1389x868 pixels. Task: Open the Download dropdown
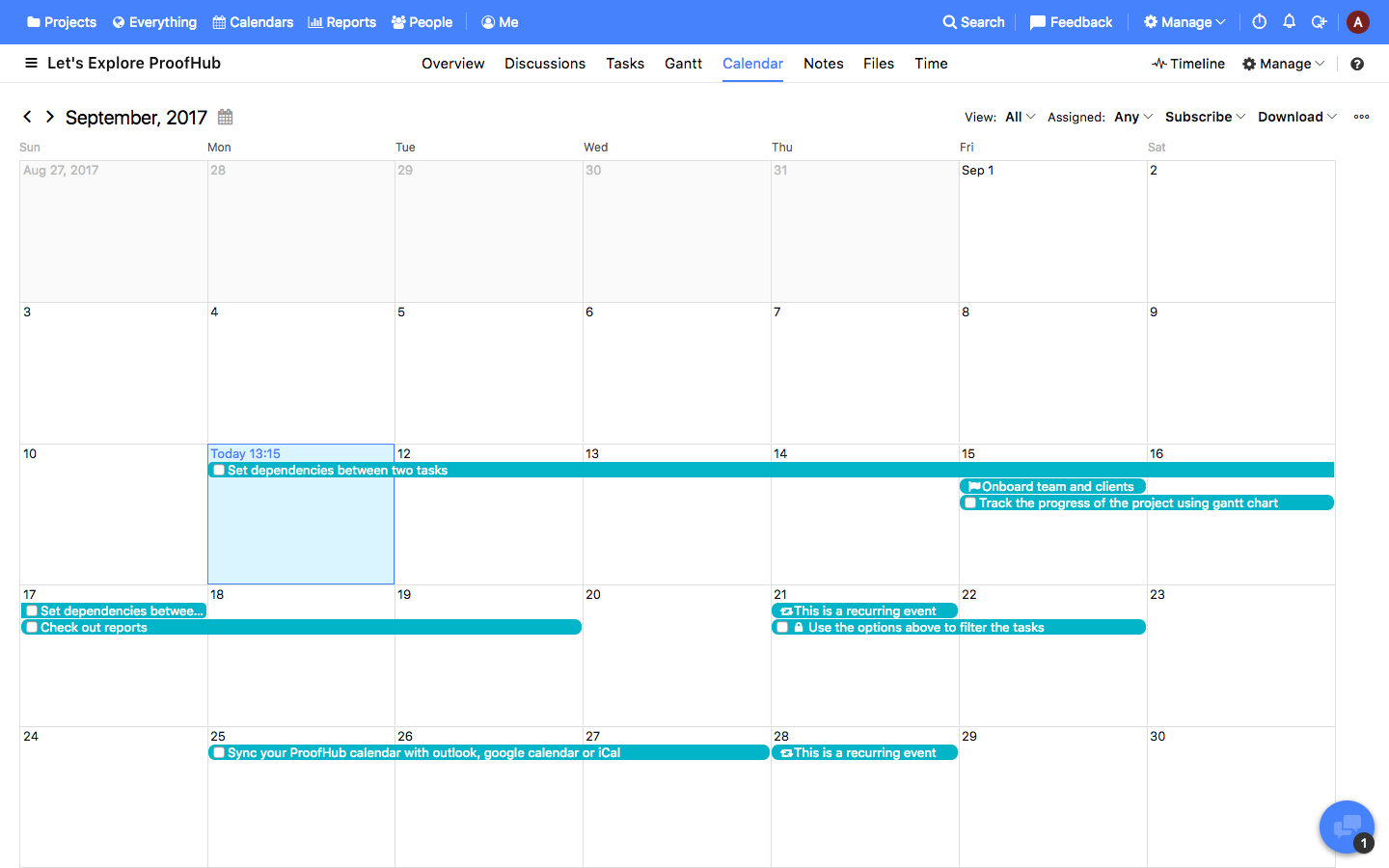click(x=1297, y=117)
